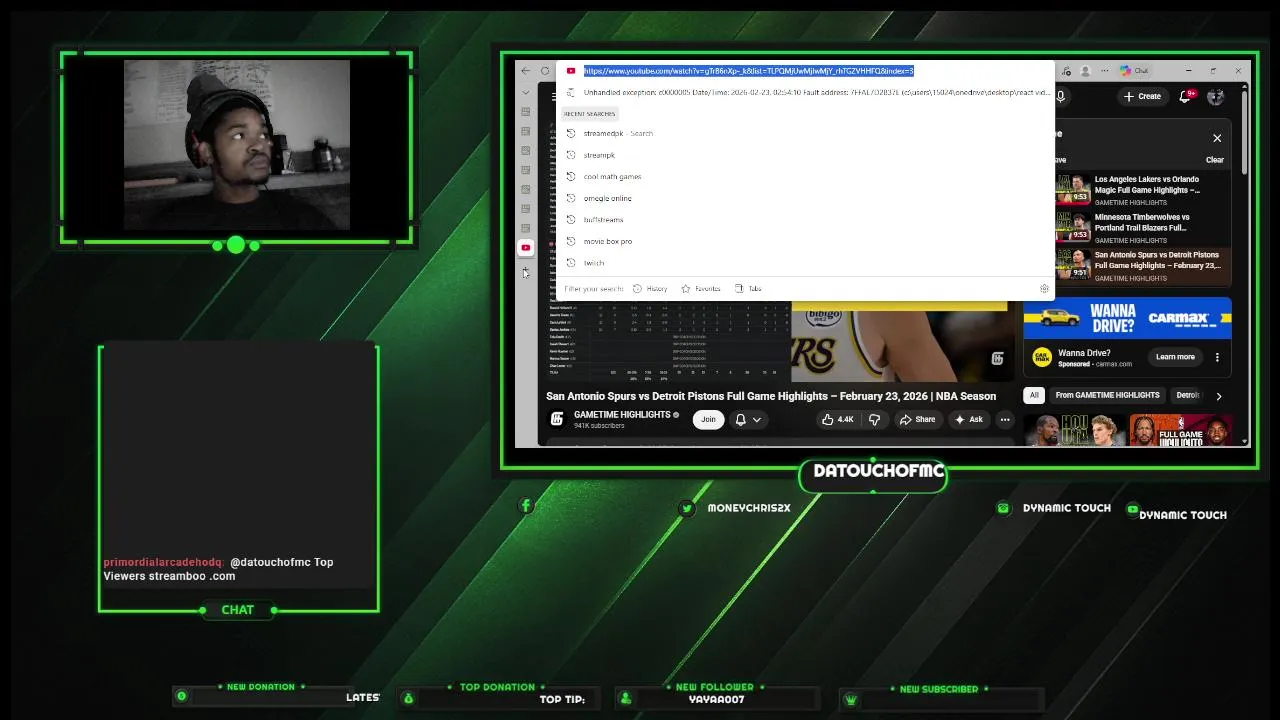Open the YouTube Create button
Image resolution: width=1280 pixels, height=720 pixels.
(x=1142, y=96)
